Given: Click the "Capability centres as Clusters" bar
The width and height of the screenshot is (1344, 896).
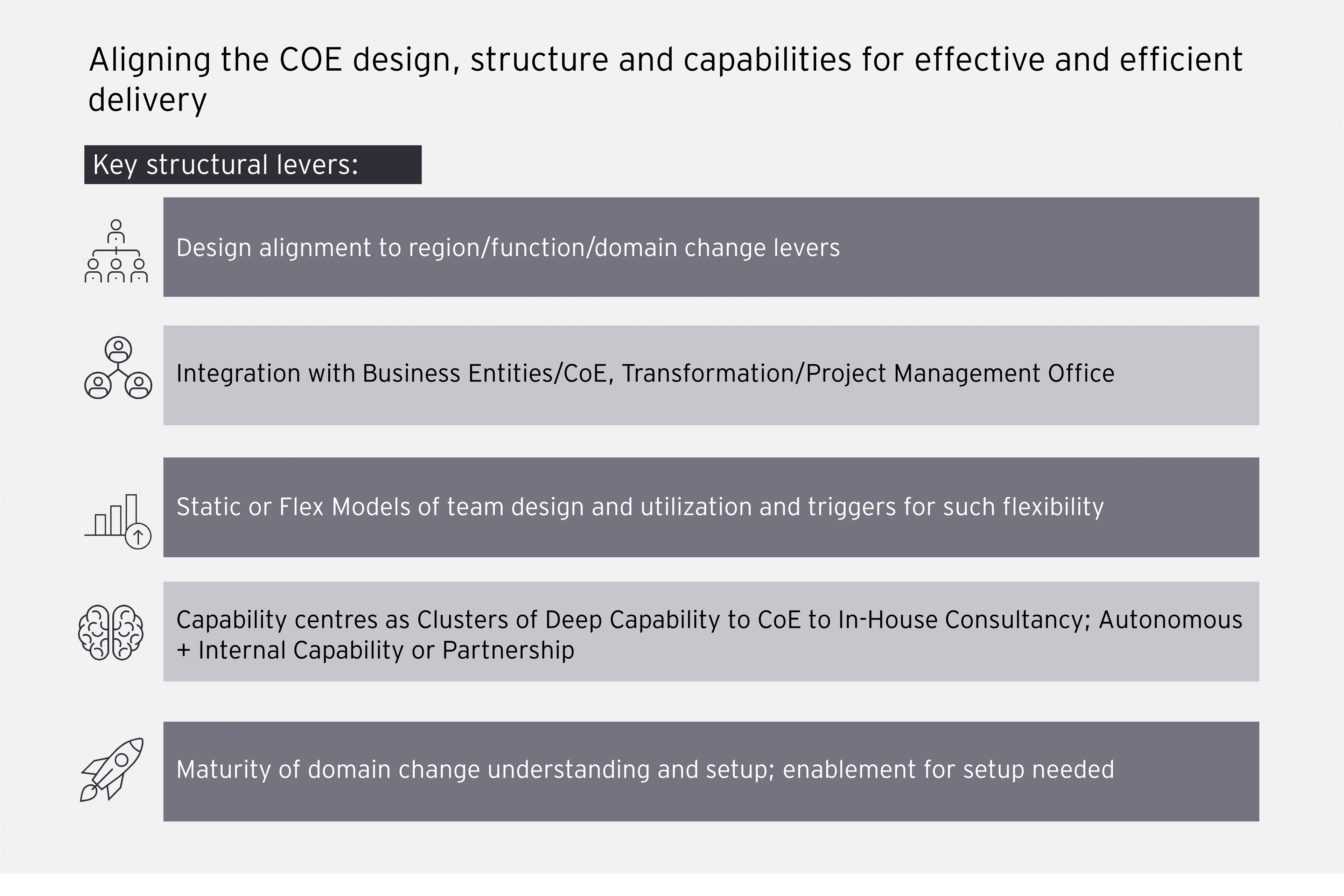Looking at the screenshot, I should coord(711,631).
